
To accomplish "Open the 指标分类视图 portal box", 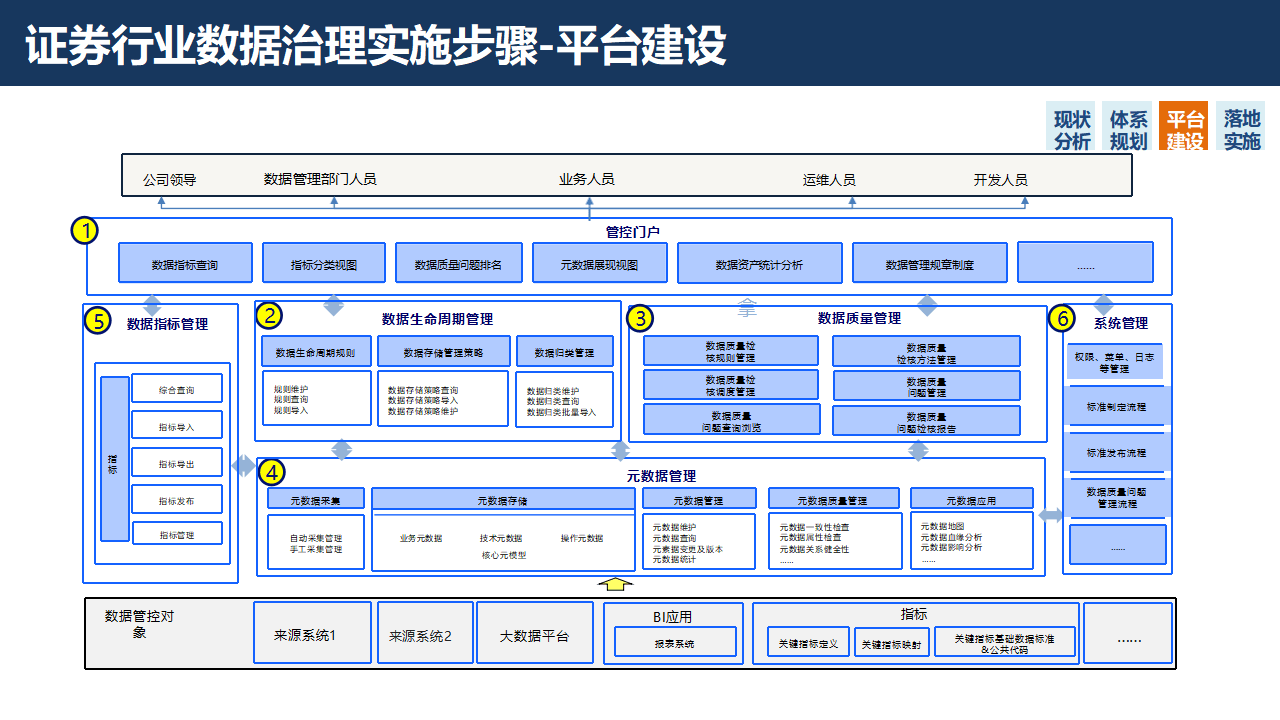I will pos(323,263).
